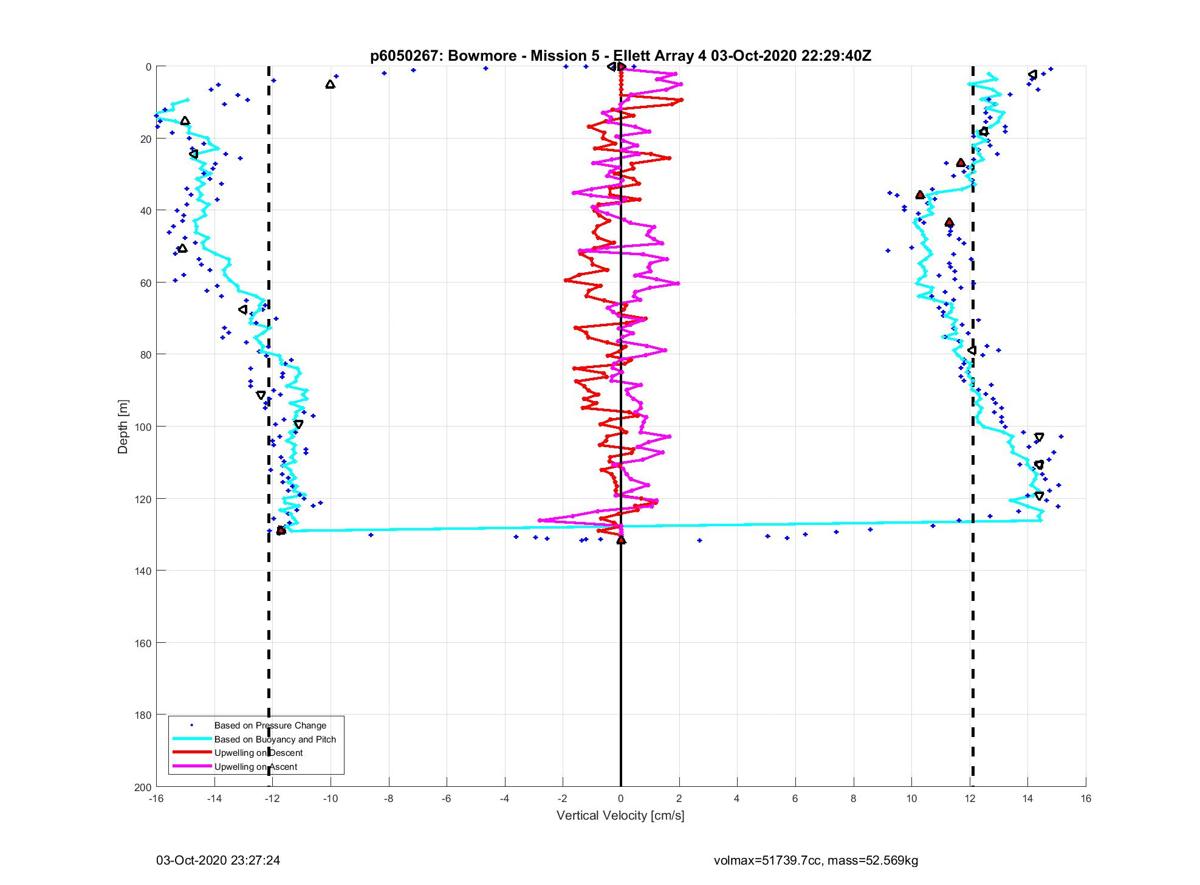Click the y-axis tick label '140'

[141, 571]
